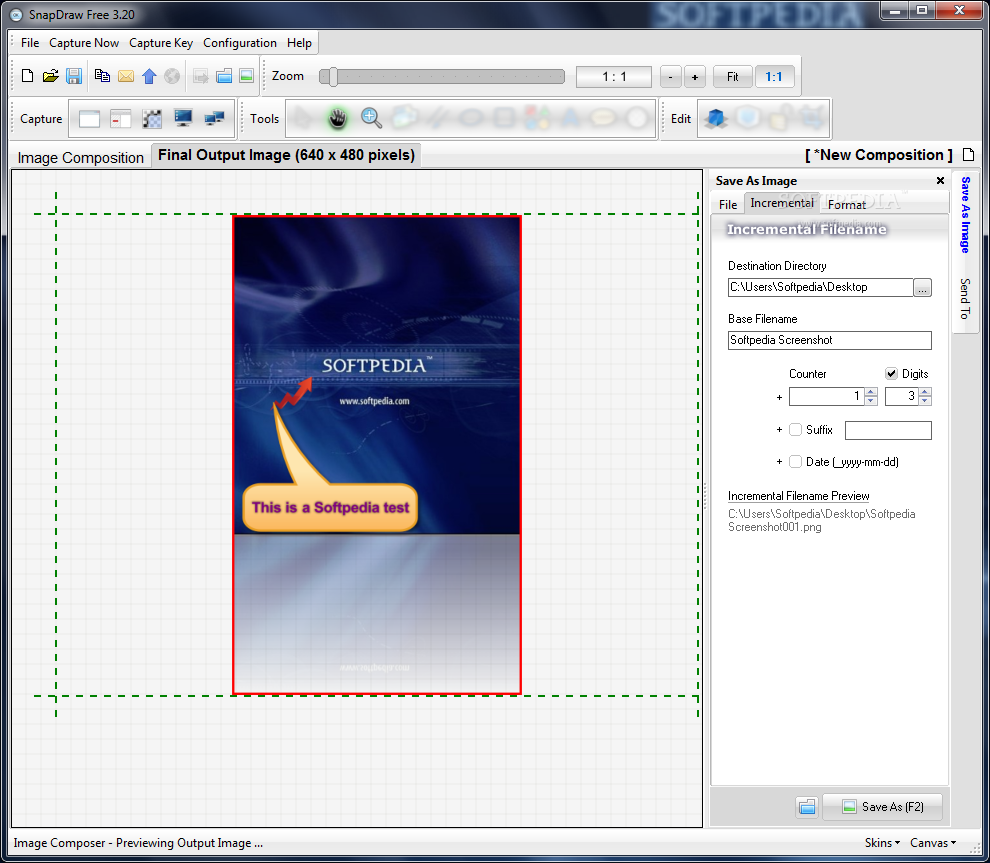Capture all monitors with dual monitor icon
This screenshot has width=990, height=863.
click(214, 118)
